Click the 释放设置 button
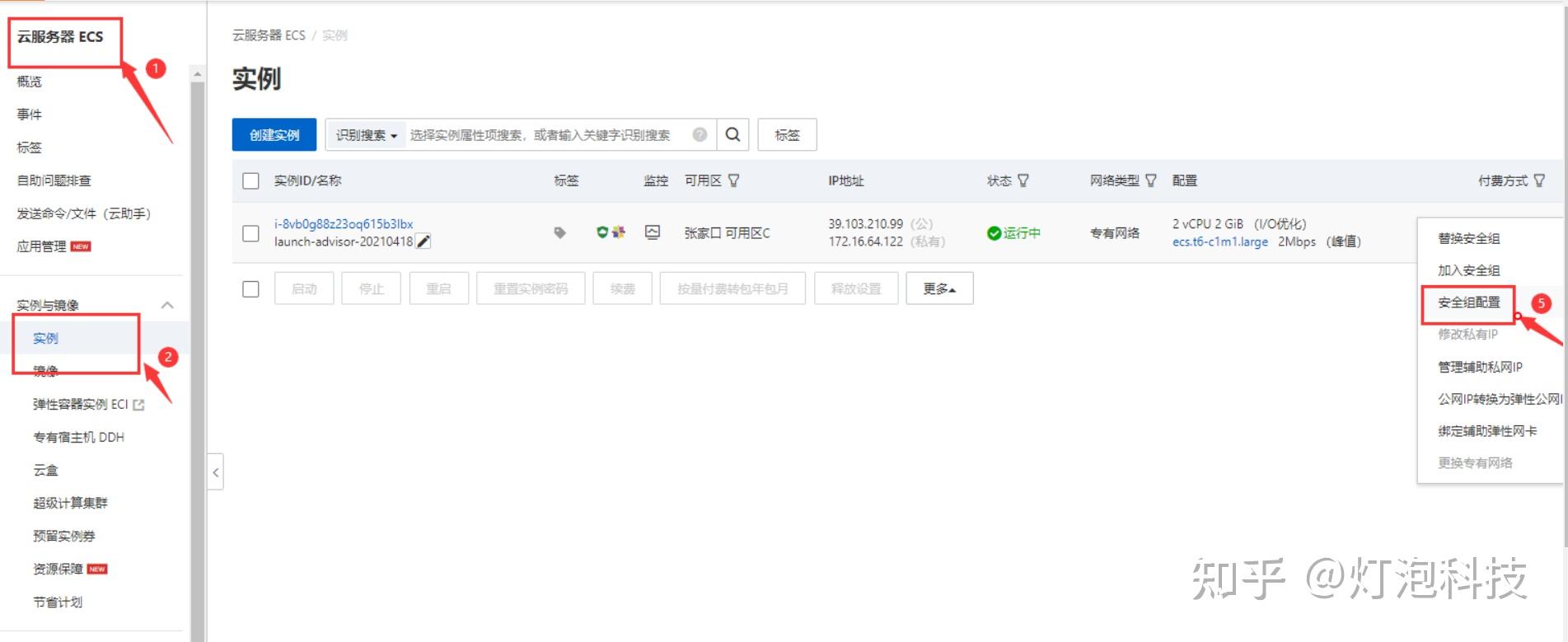1568x642 pixels. point(856,288)
